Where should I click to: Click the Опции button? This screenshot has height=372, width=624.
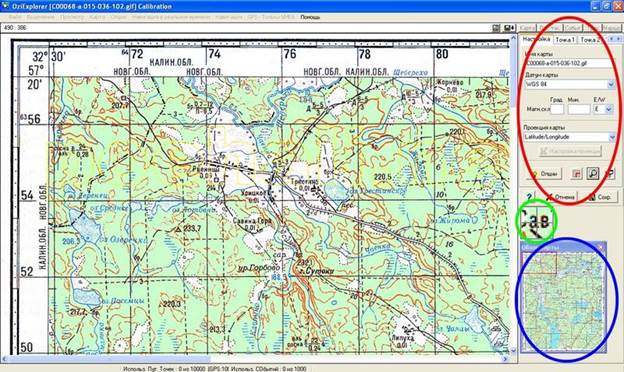pos(544,174)
